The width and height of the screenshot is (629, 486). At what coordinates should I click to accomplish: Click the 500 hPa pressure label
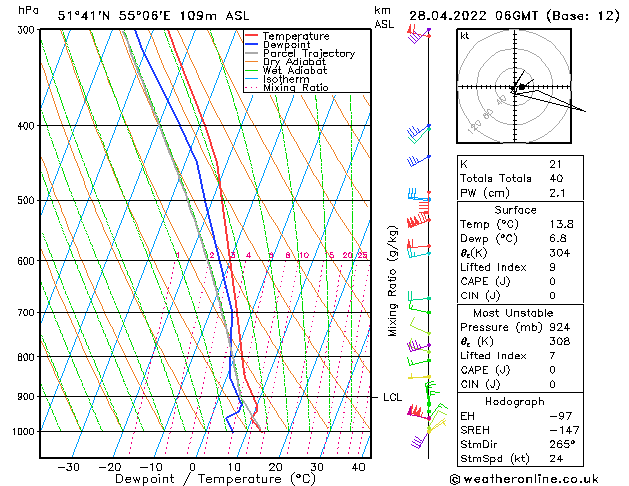(x=27, y=200)
